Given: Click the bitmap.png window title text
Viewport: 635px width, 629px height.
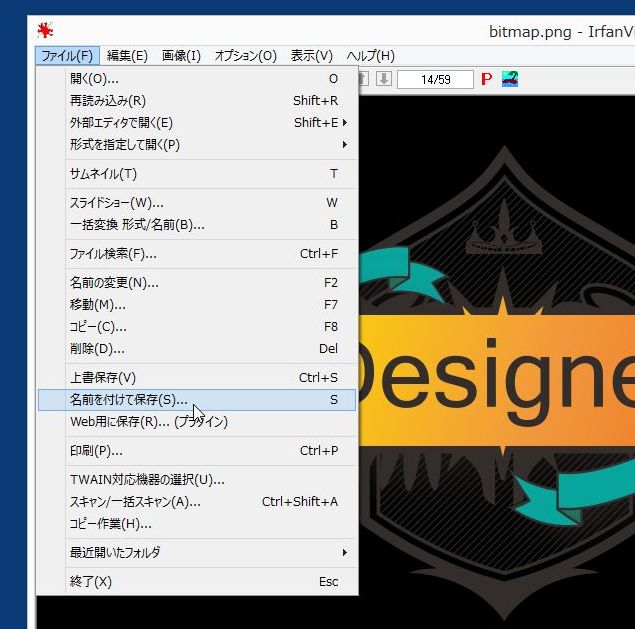Looking at the screenshot, I should 562,31.
